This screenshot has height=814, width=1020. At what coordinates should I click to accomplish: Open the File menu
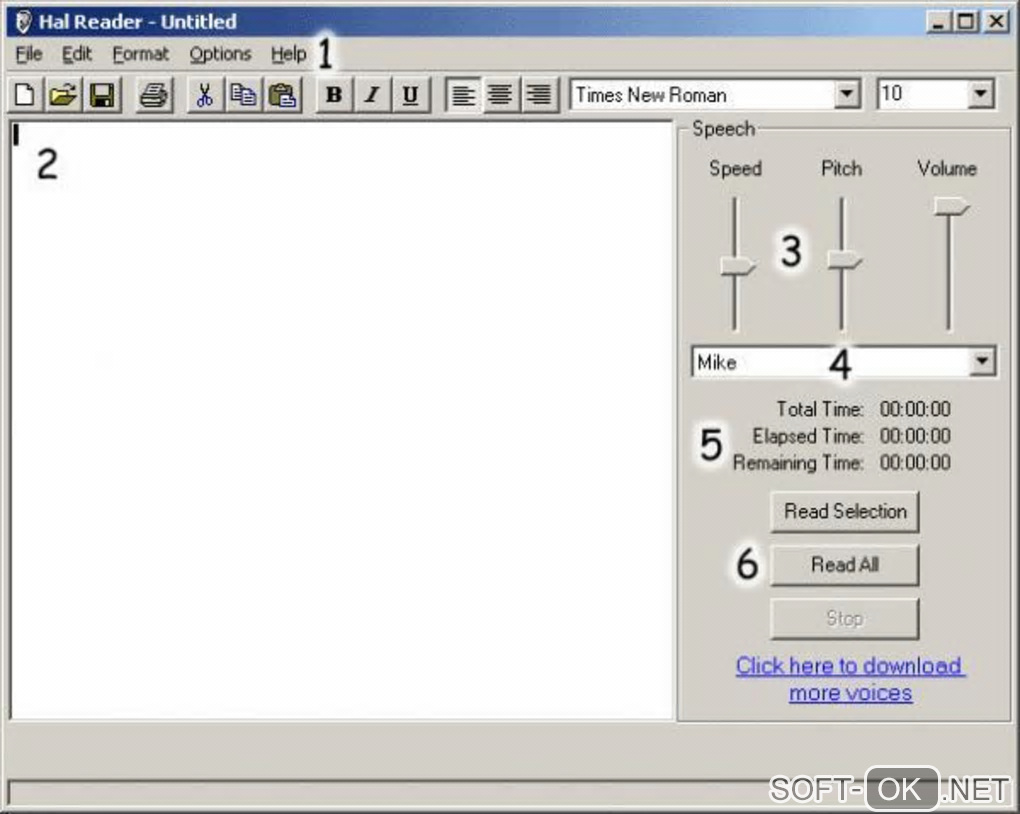(x=29, y=54)
